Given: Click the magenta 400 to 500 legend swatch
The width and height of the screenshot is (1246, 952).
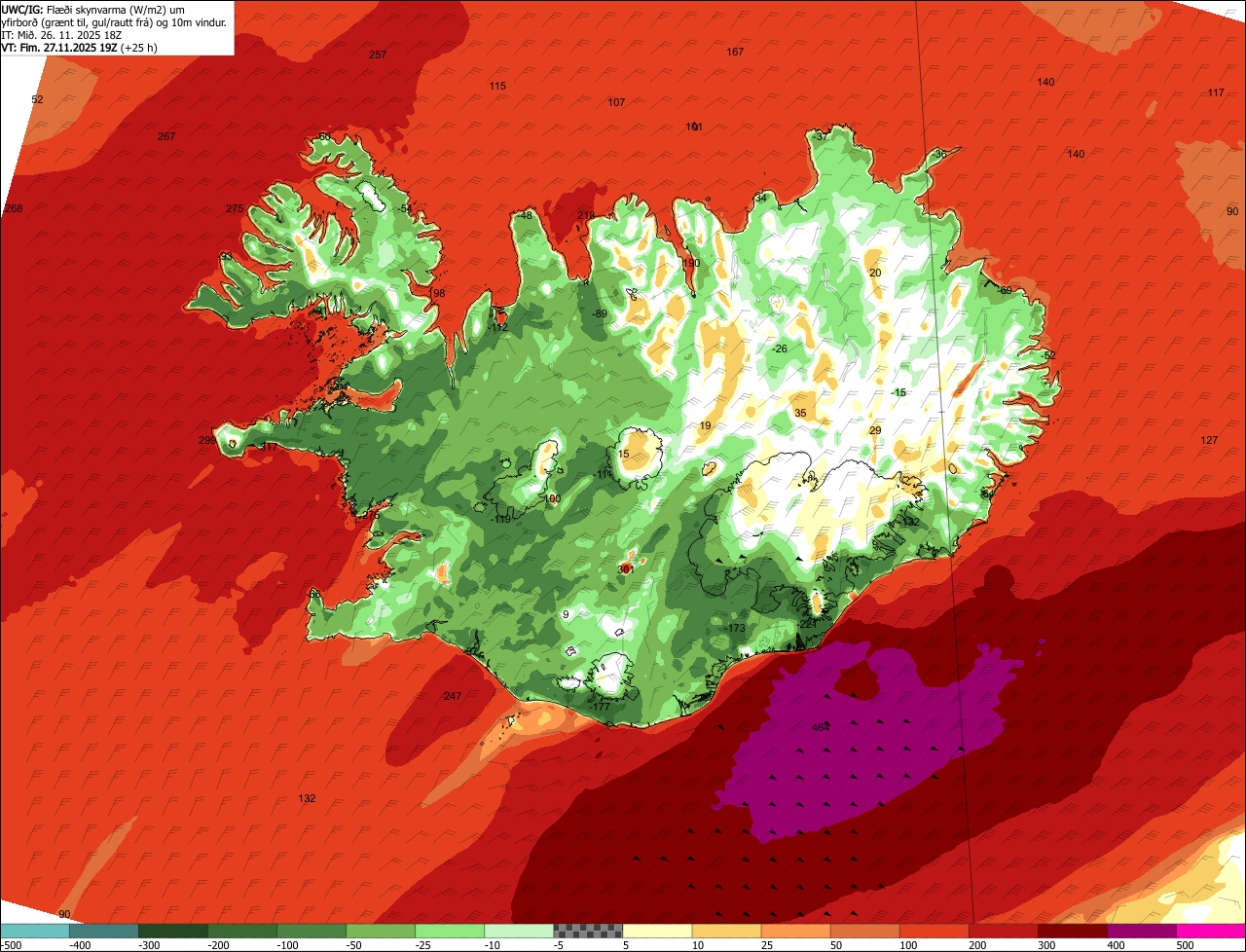Looking at the screenshot, I should point(1142,931).
